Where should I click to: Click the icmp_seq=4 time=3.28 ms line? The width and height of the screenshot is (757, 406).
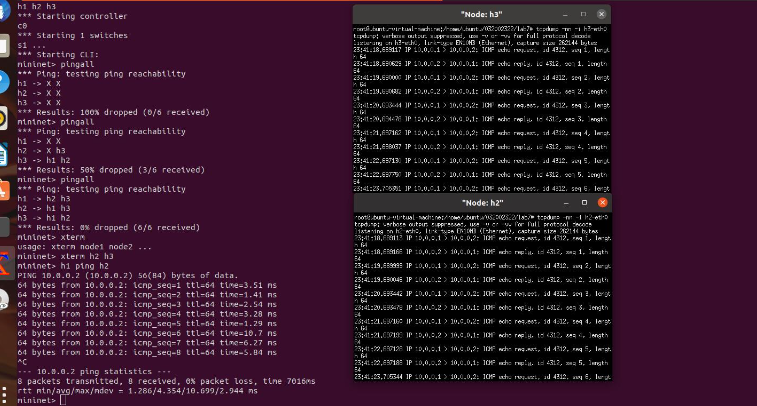(147, 314)
